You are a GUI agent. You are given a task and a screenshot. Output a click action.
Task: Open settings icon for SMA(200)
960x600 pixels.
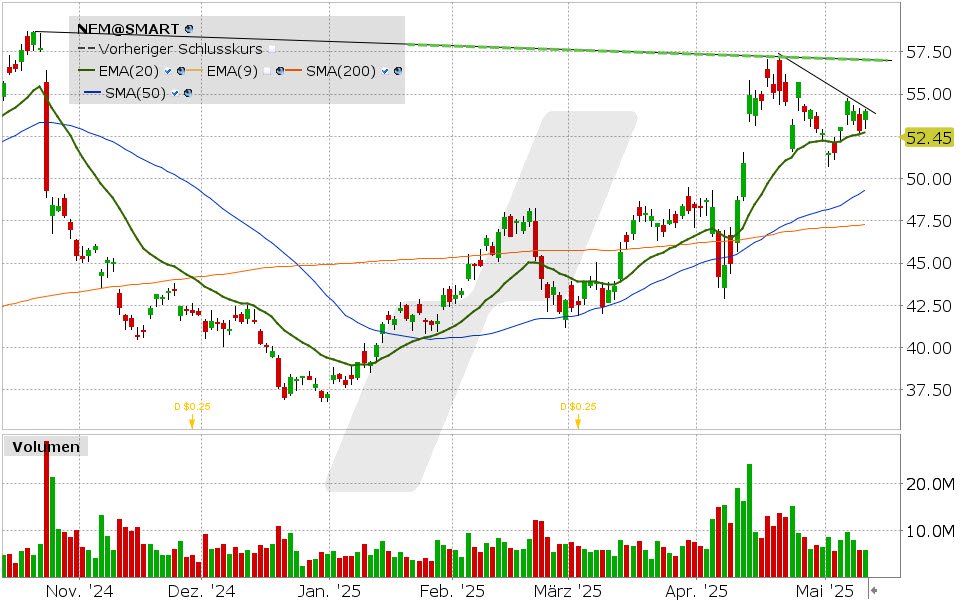tap(398, 71)
